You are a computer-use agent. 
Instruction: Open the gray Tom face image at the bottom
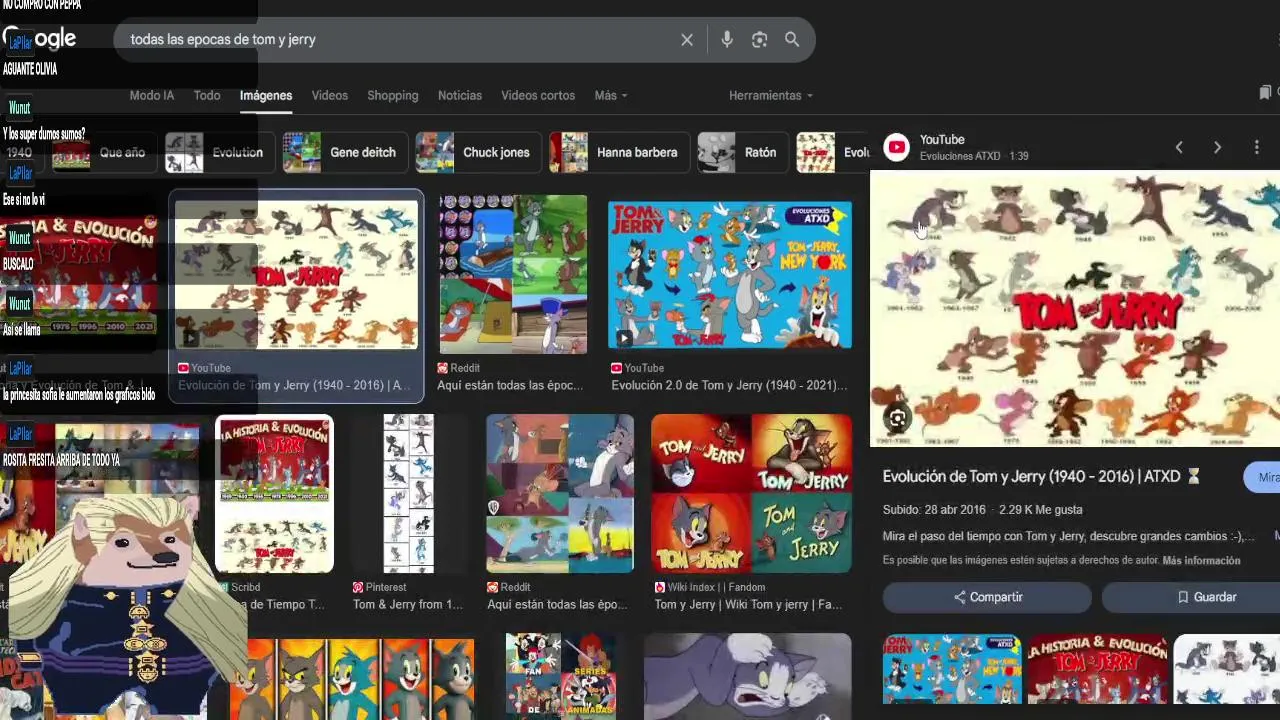tap(748, 677)
